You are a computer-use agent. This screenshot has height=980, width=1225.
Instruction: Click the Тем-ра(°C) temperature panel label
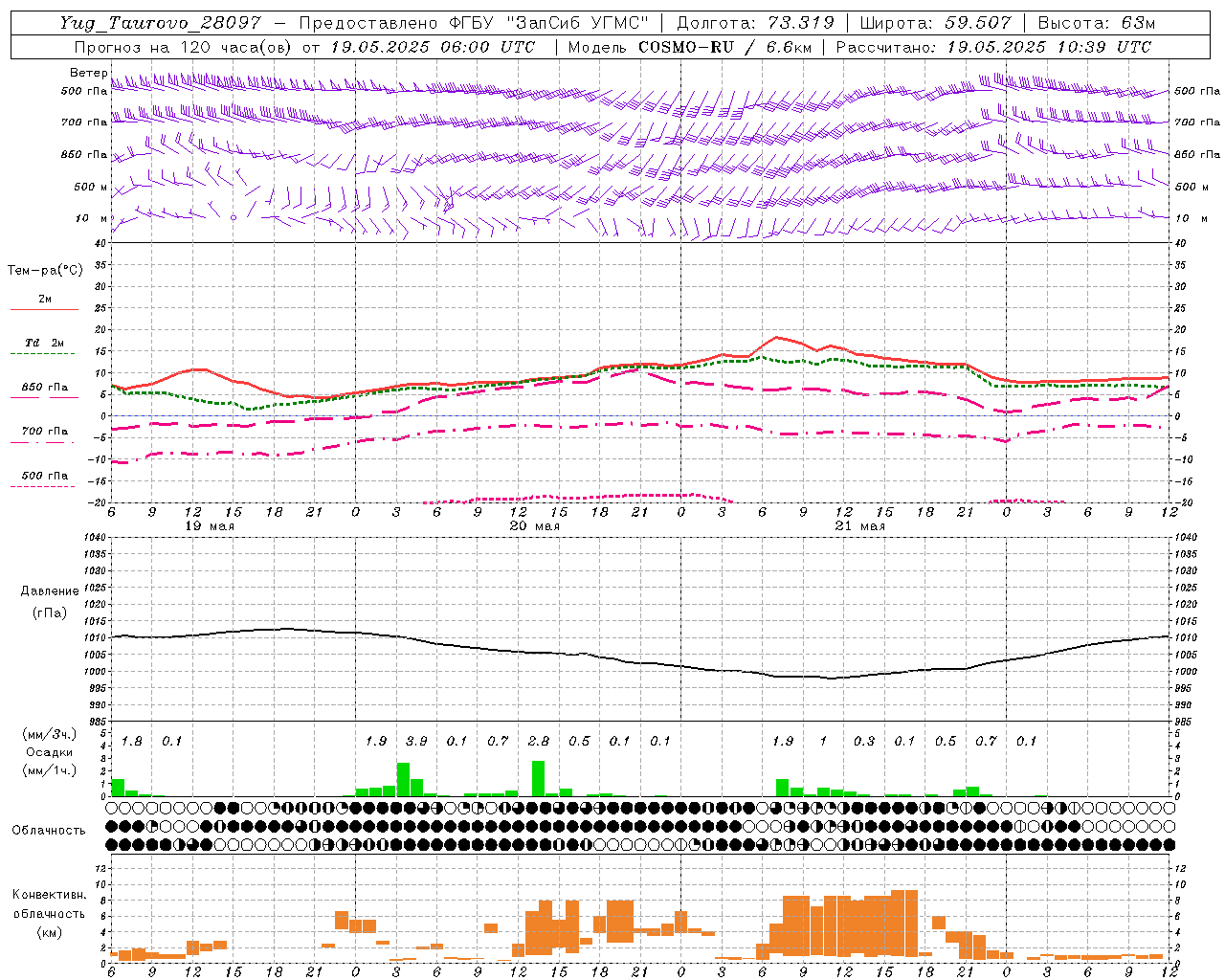[45, 271]
